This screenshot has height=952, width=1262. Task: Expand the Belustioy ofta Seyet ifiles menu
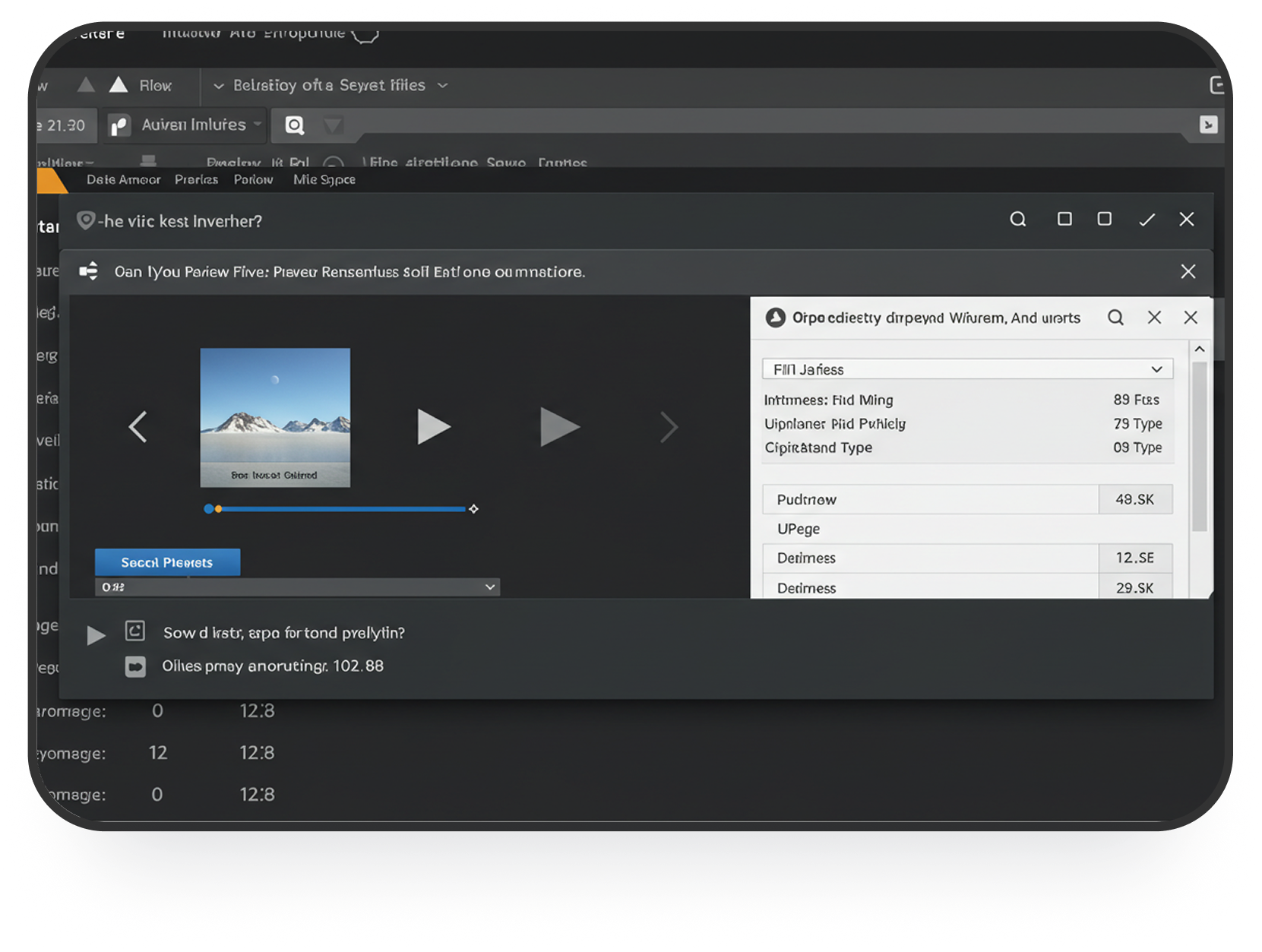330,86
